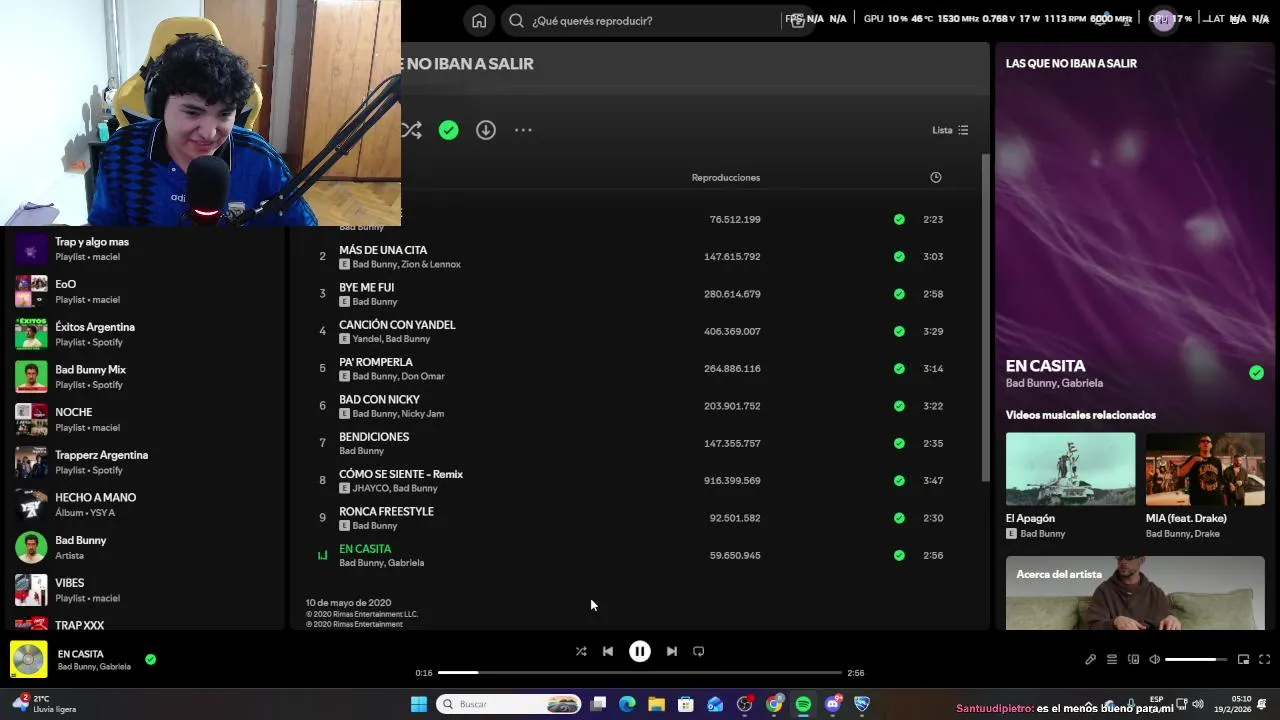Toggle repeat mode

699,651
